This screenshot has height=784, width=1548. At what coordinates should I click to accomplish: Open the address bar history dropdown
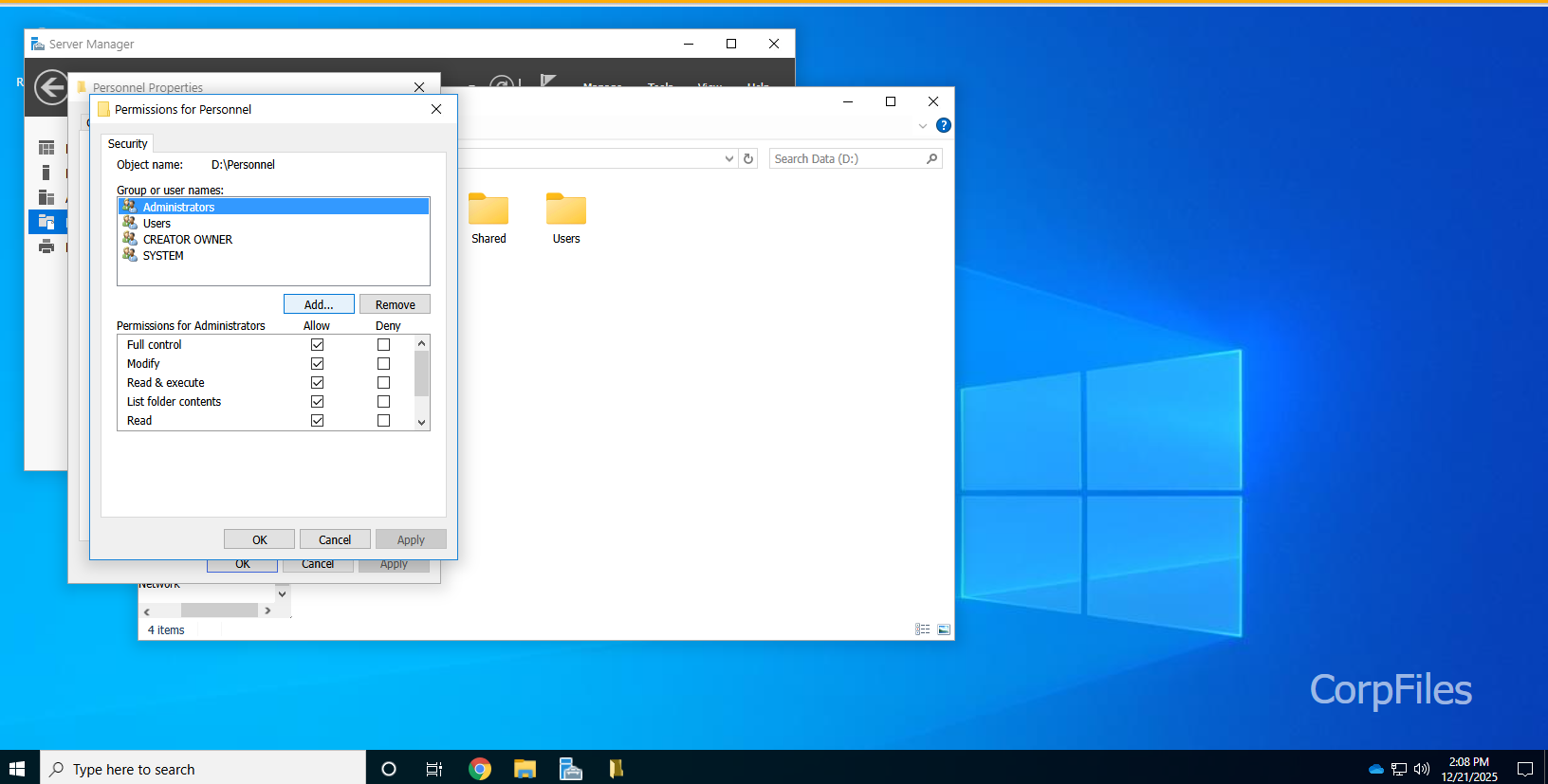point(728,159)
